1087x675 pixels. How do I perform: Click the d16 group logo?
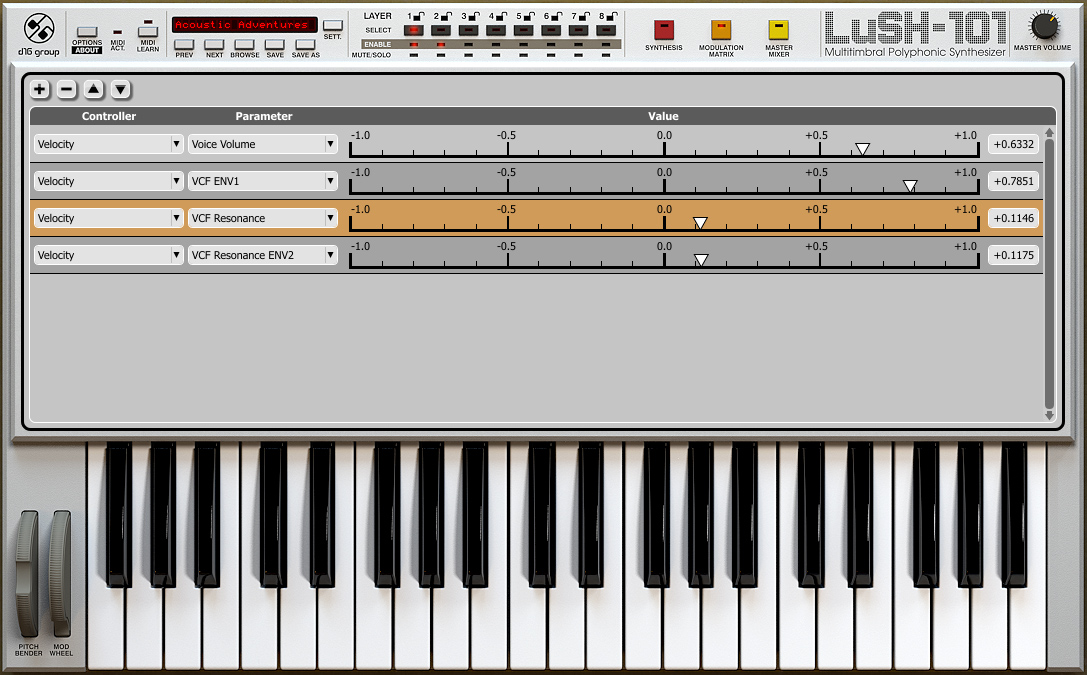click(x=39, y=34)
